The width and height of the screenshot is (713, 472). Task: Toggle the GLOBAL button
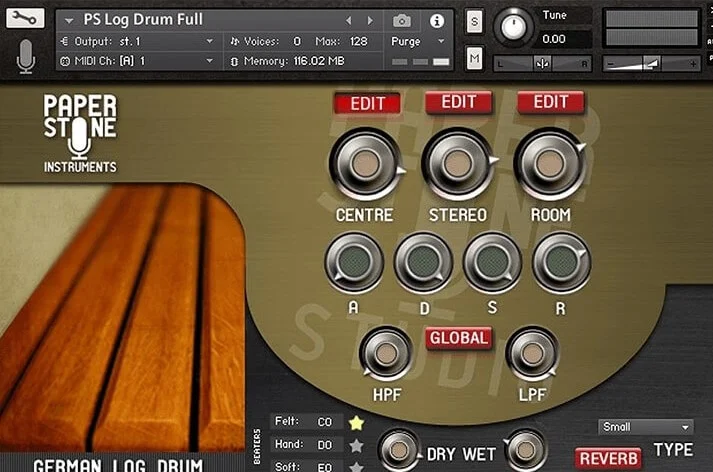coord(459,338)
